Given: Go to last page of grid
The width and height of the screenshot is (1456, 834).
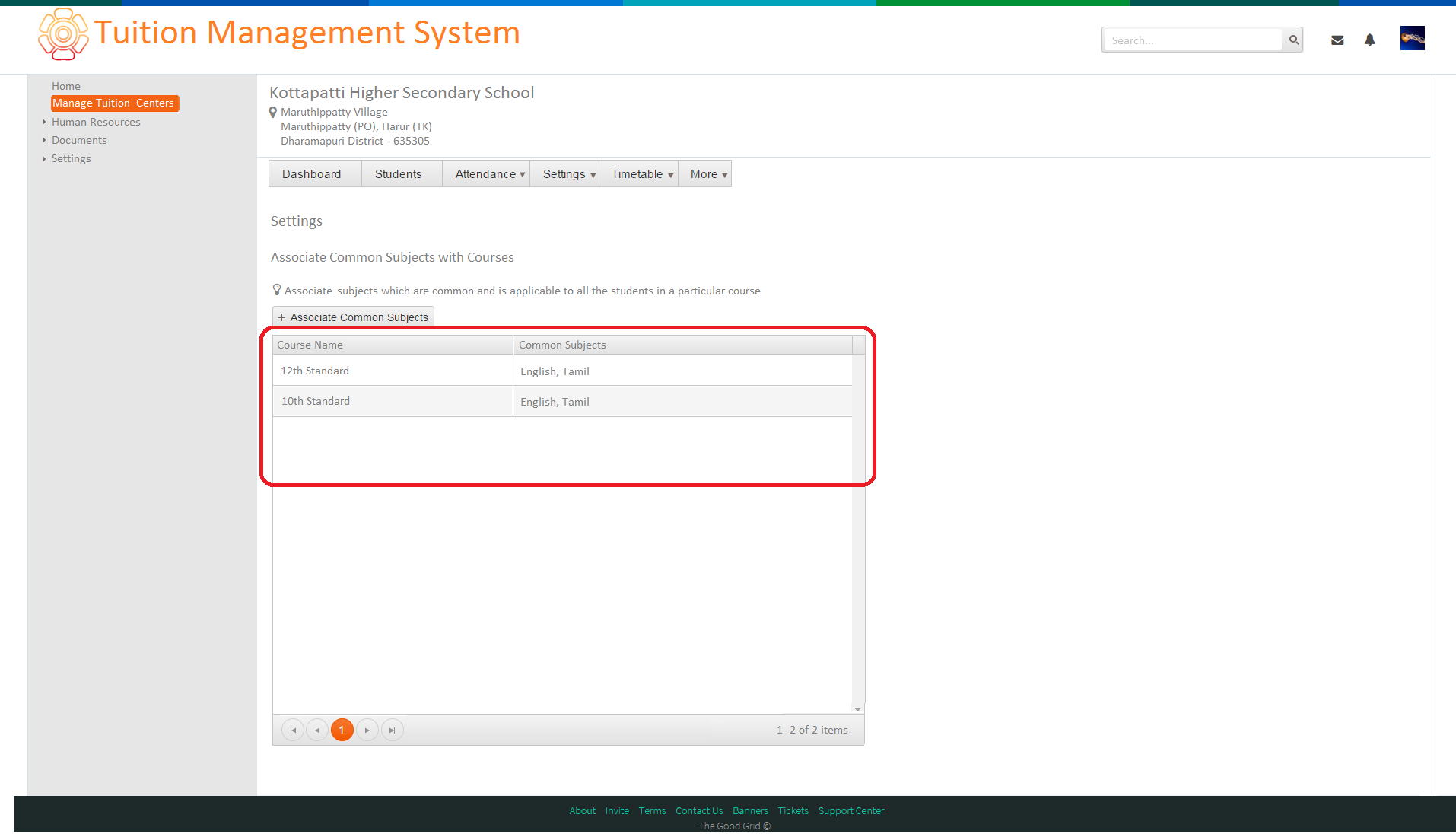Looking at the screenshot, I should pos(393,730).
